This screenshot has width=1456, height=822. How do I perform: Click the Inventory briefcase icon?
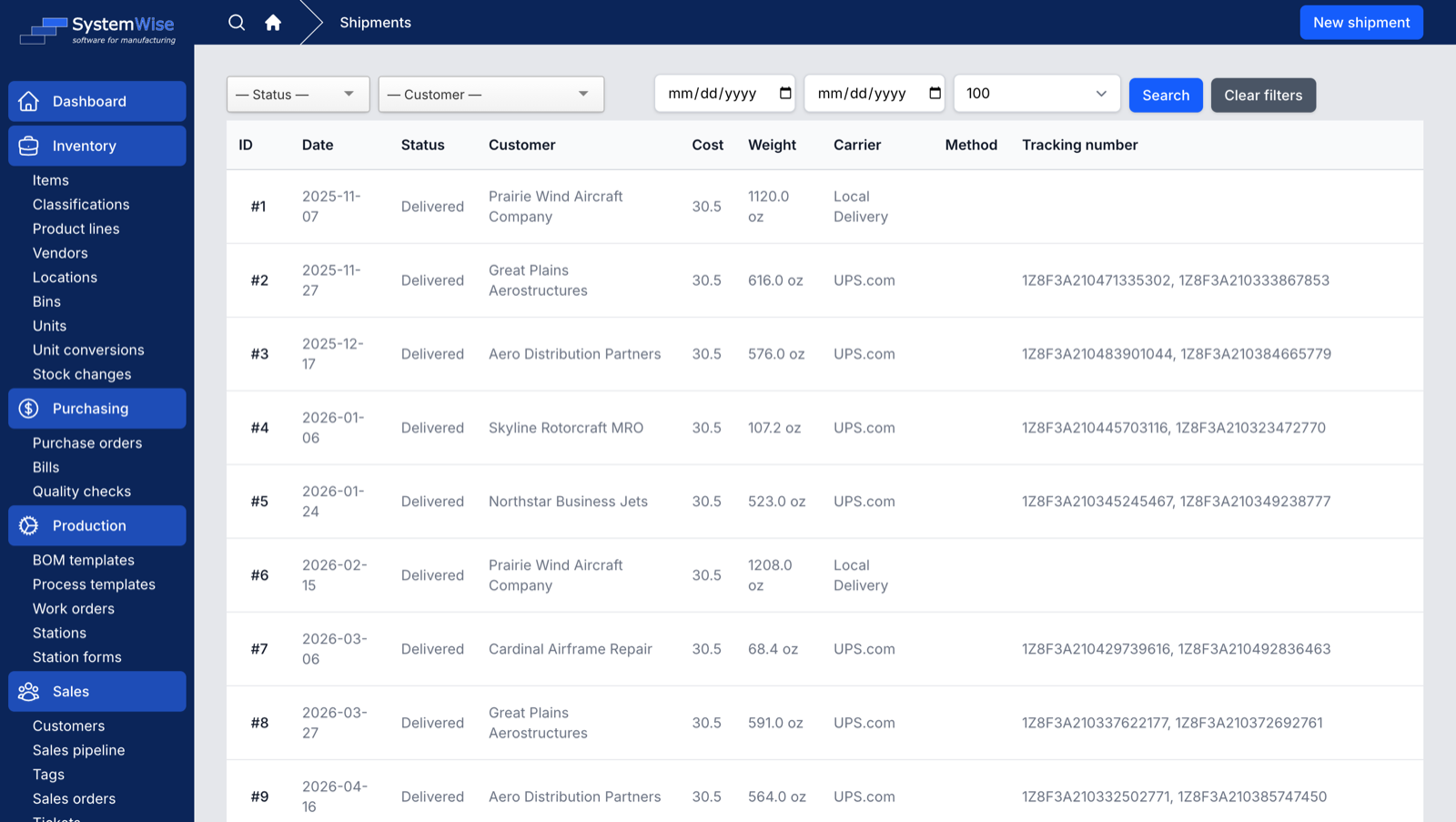(x=29, y=146)
